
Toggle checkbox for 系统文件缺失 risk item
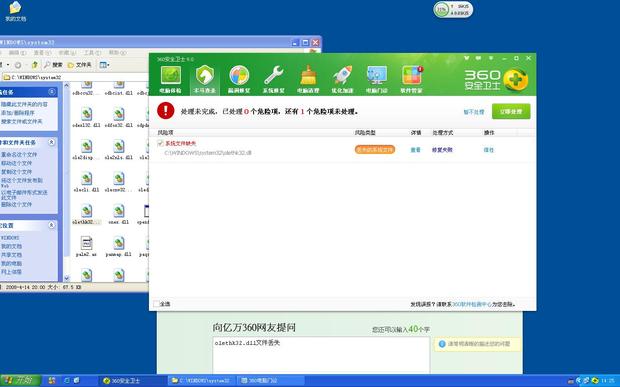point(160,143)
